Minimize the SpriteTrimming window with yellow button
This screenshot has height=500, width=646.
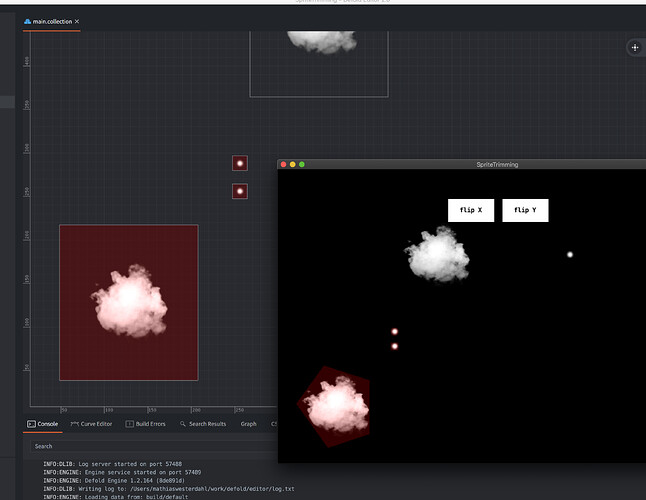[x=293, y=164]
